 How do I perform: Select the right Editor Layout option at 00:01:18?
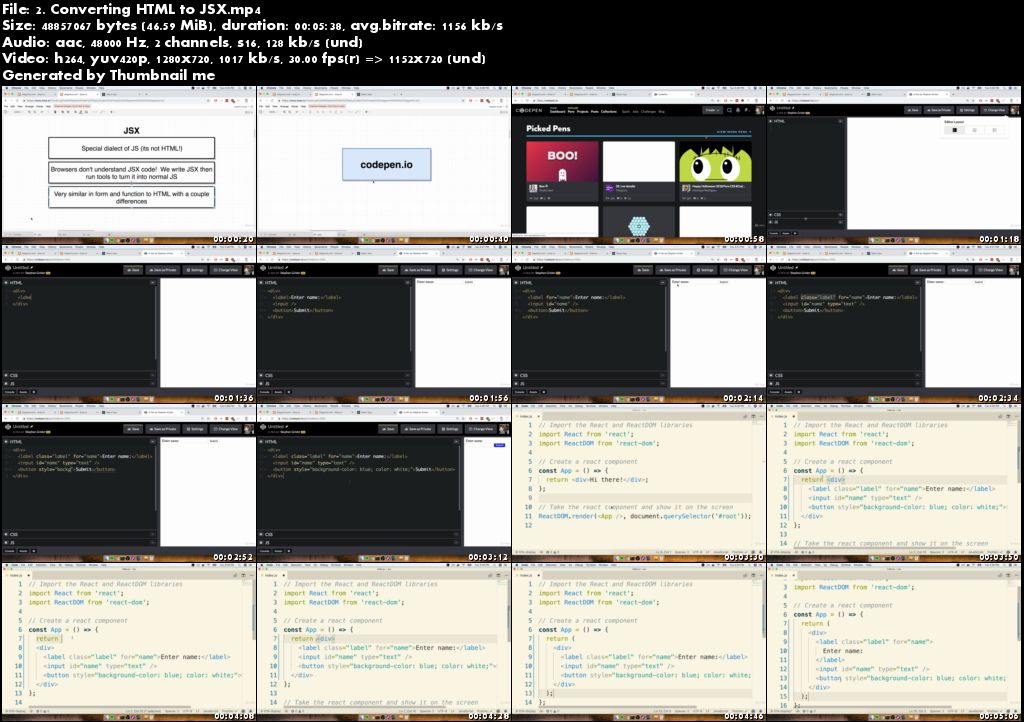tap(994, 130)
